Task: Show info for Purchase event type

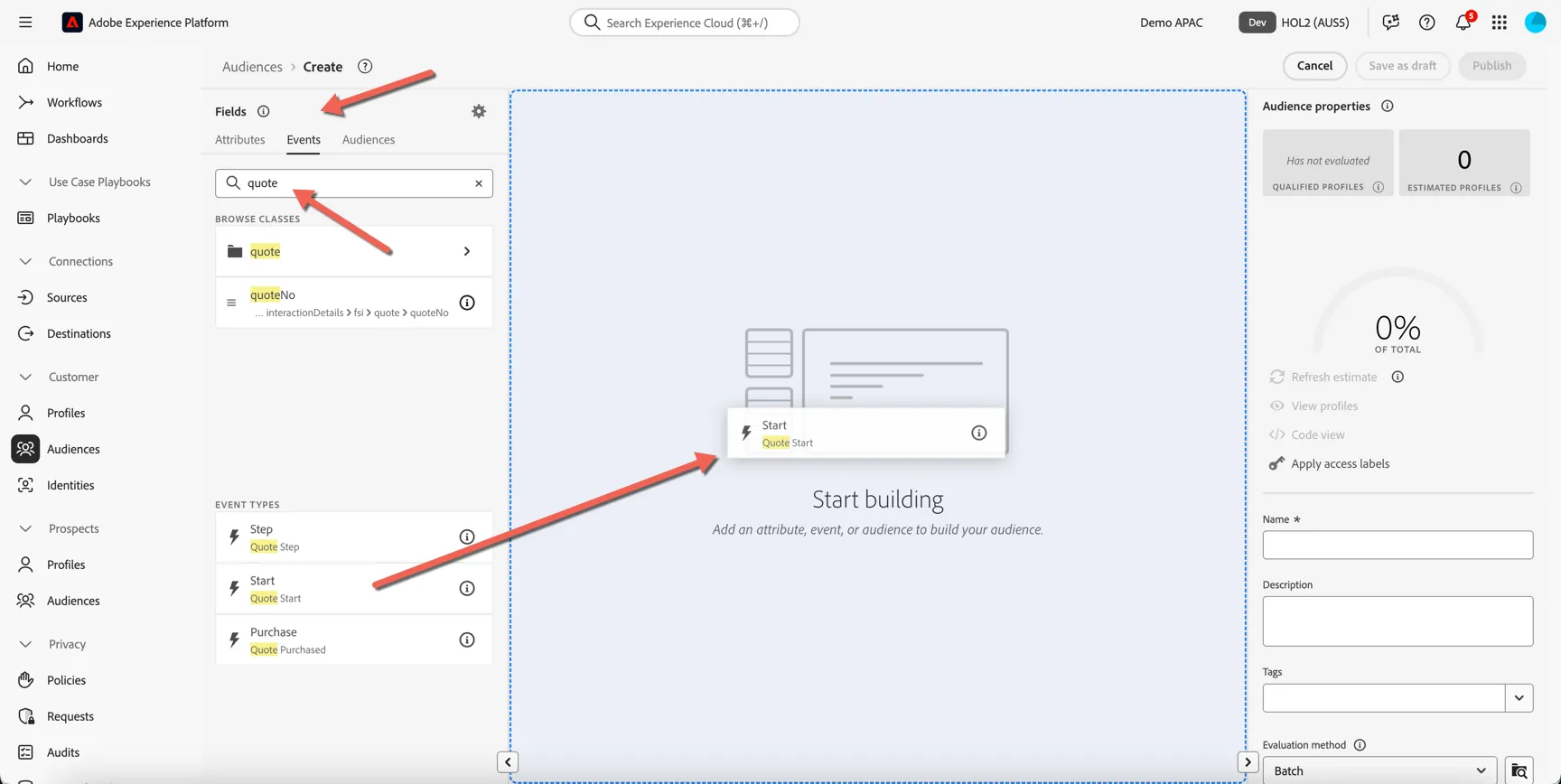Action: click(467, 640)
